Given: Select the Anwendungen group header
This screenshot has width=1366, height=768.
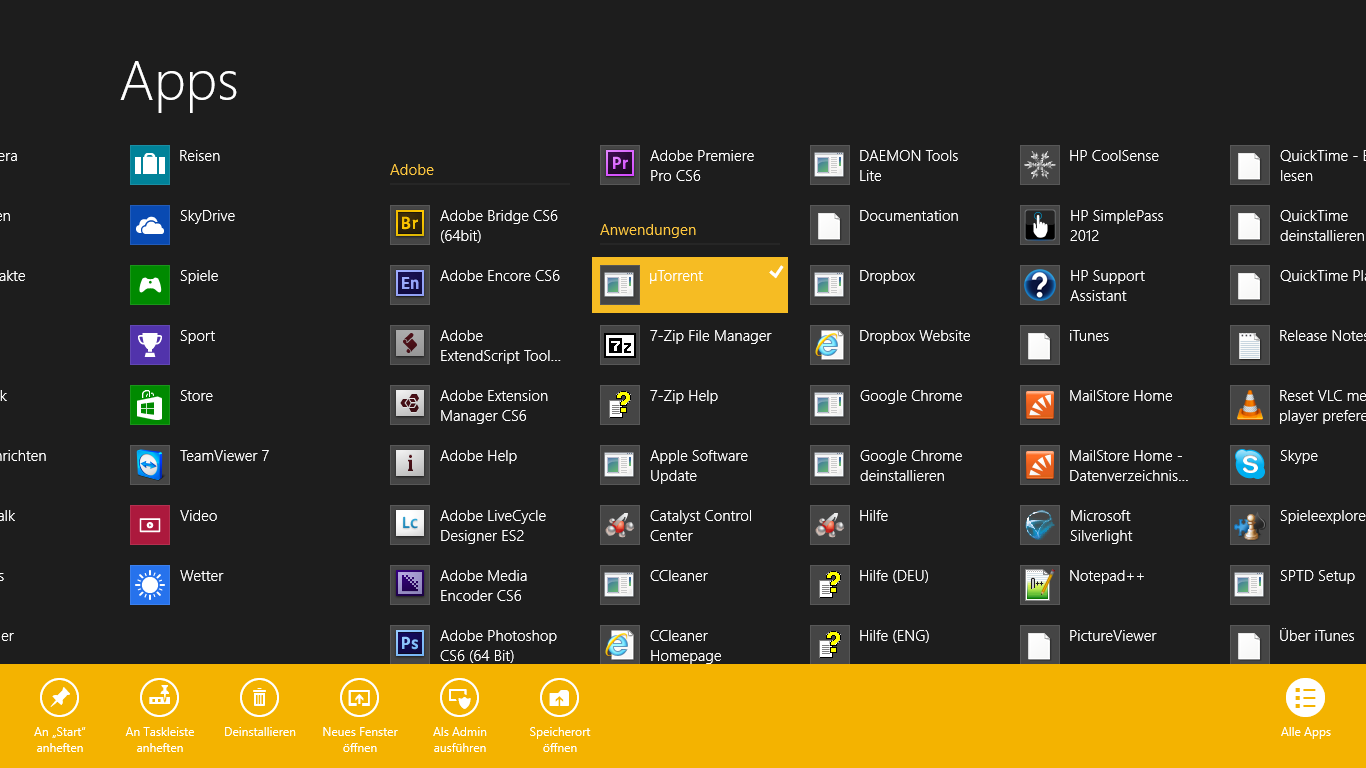Looking at the screenshot, I should (648, 230).
